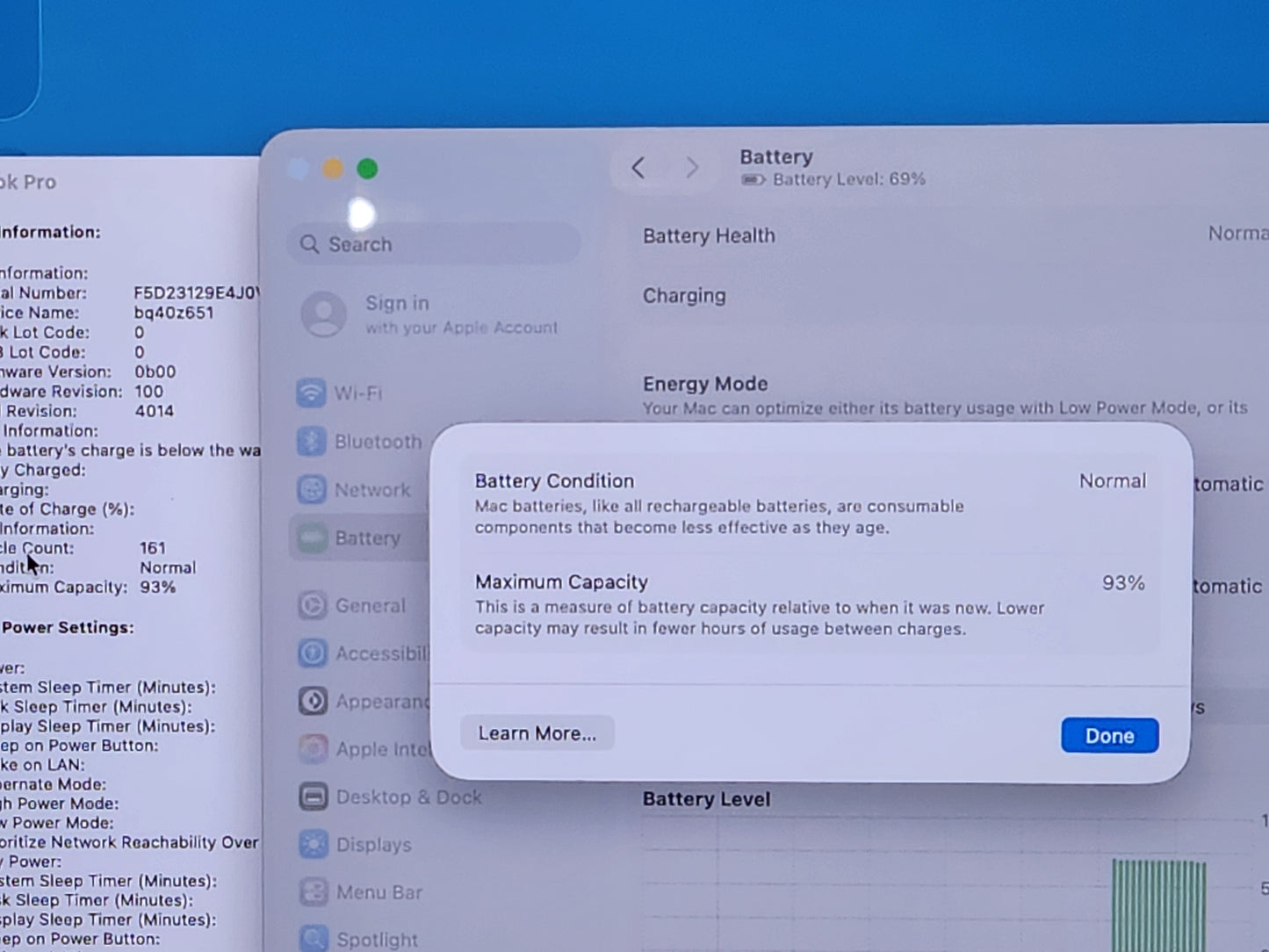This screenshot has height=952, width=1269.
Task: Focus the Search field in System Settings
Action: [x=434, y=244]
